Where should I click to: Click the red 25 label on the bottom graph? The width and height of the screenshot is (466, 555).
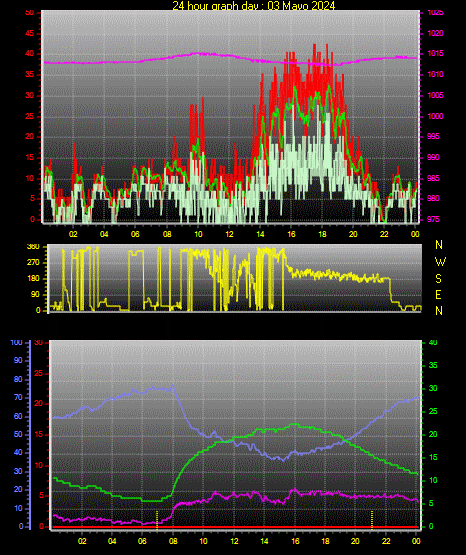click(38, 374)
